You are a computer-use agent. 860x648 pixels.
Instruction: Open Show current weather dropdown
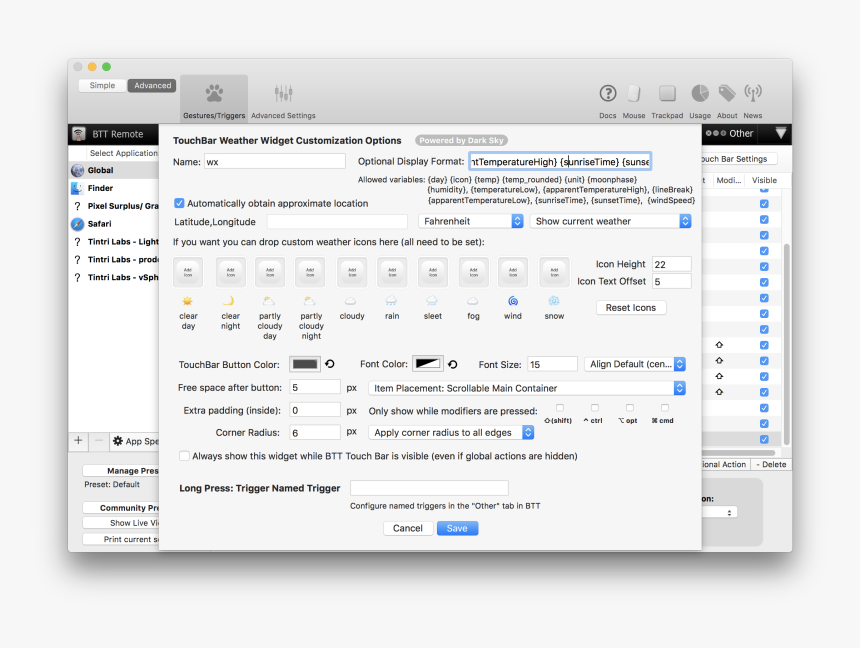click(610, 221)
